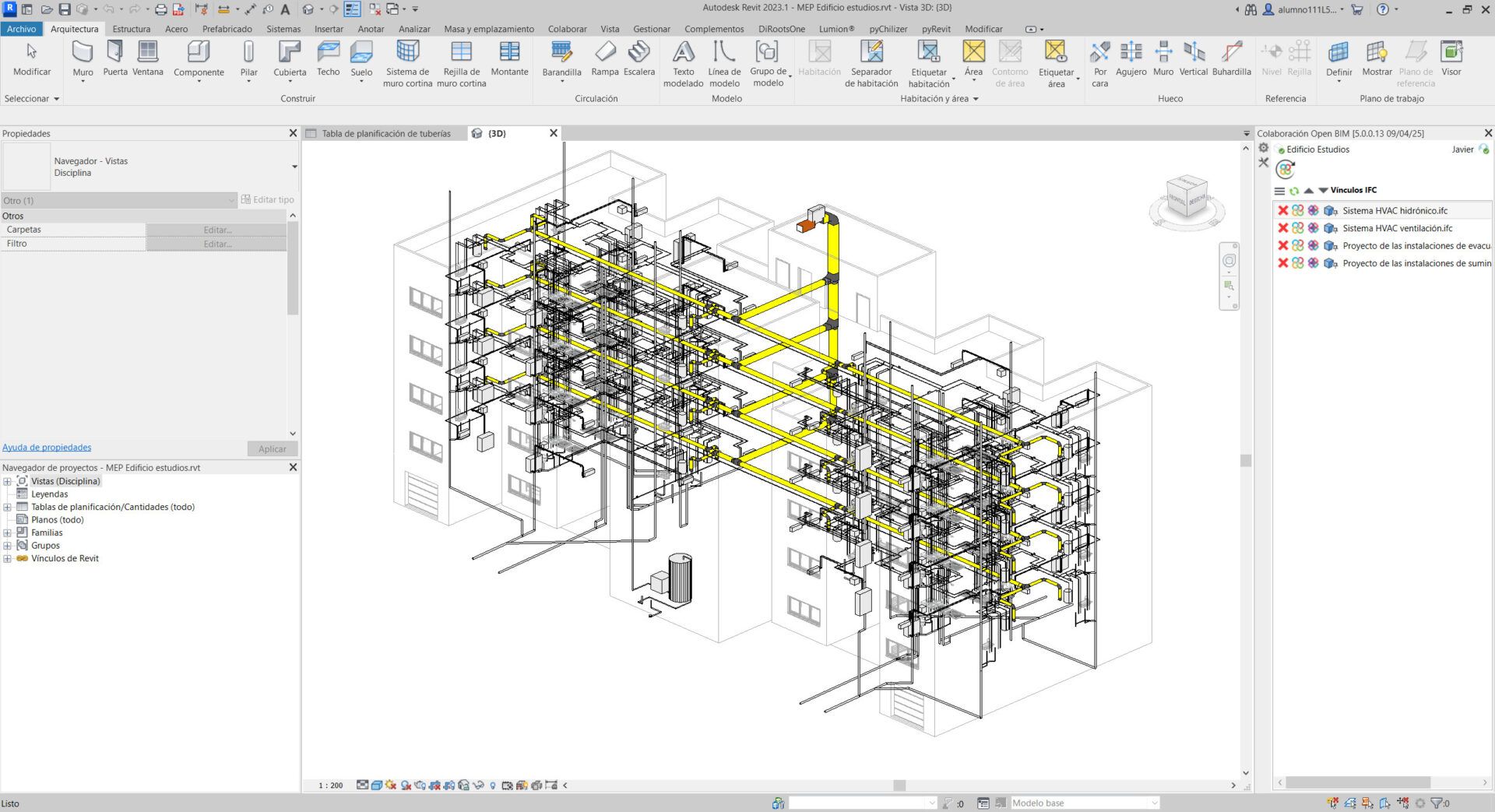Expand the Familias tree node
This screenshot has height=812, width=1495.
point(8,533)
